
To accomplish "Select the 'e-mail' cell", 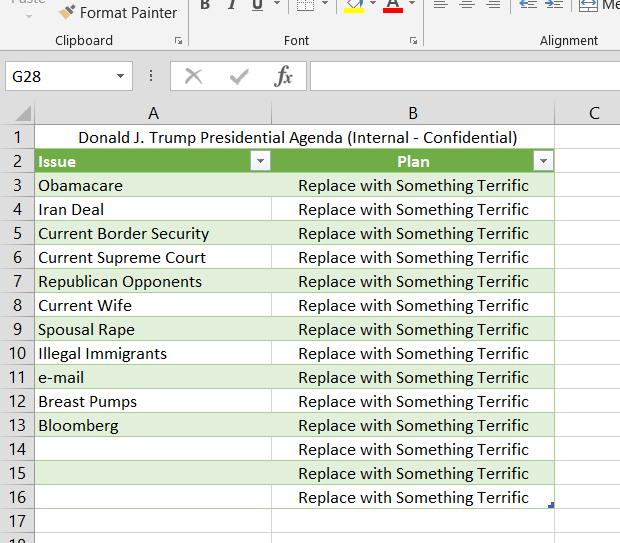I will [153, 377].
